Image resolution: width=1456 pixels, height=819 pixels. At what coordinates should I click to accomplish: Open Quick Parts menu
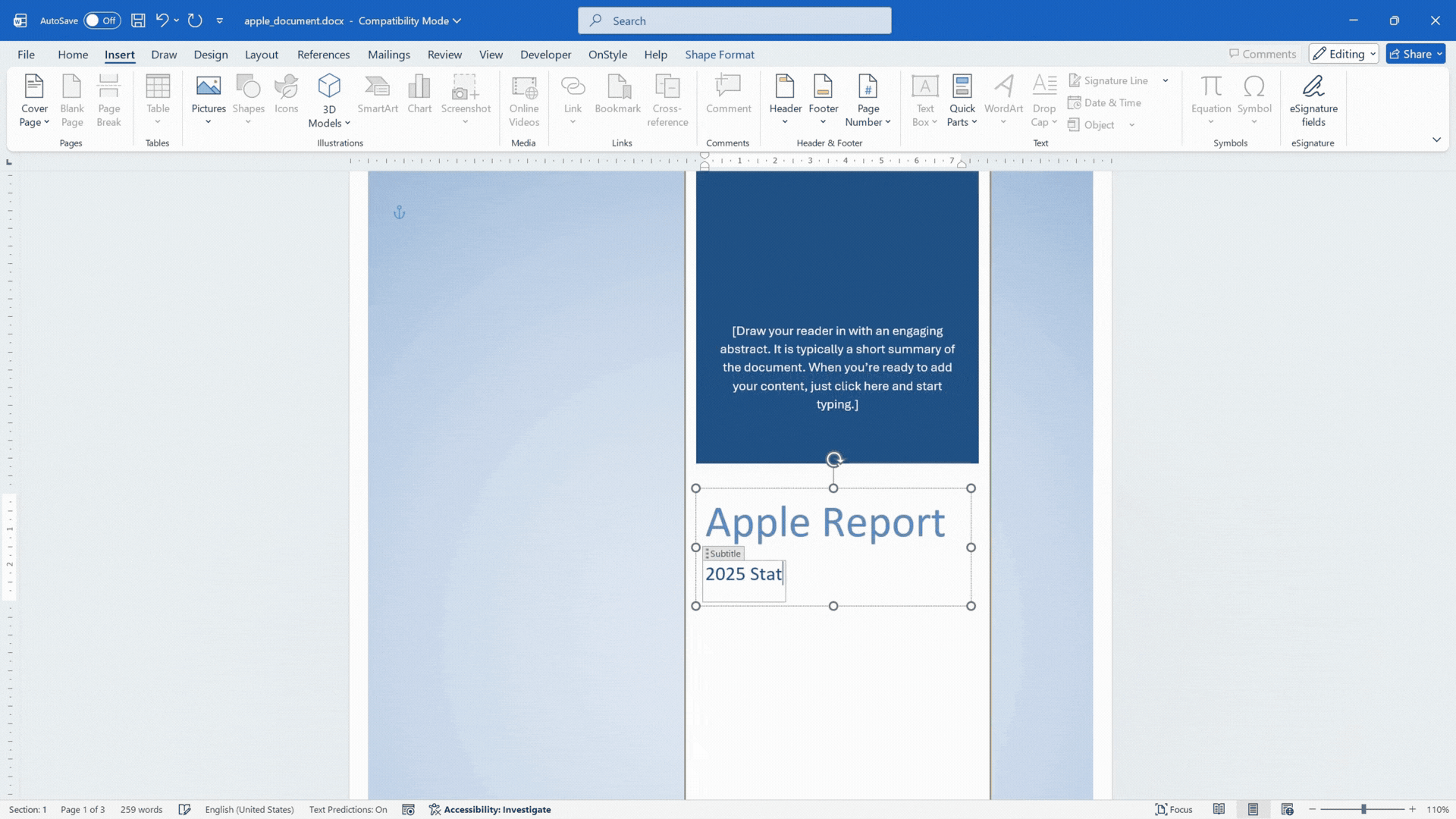click(x=962, y=101)
